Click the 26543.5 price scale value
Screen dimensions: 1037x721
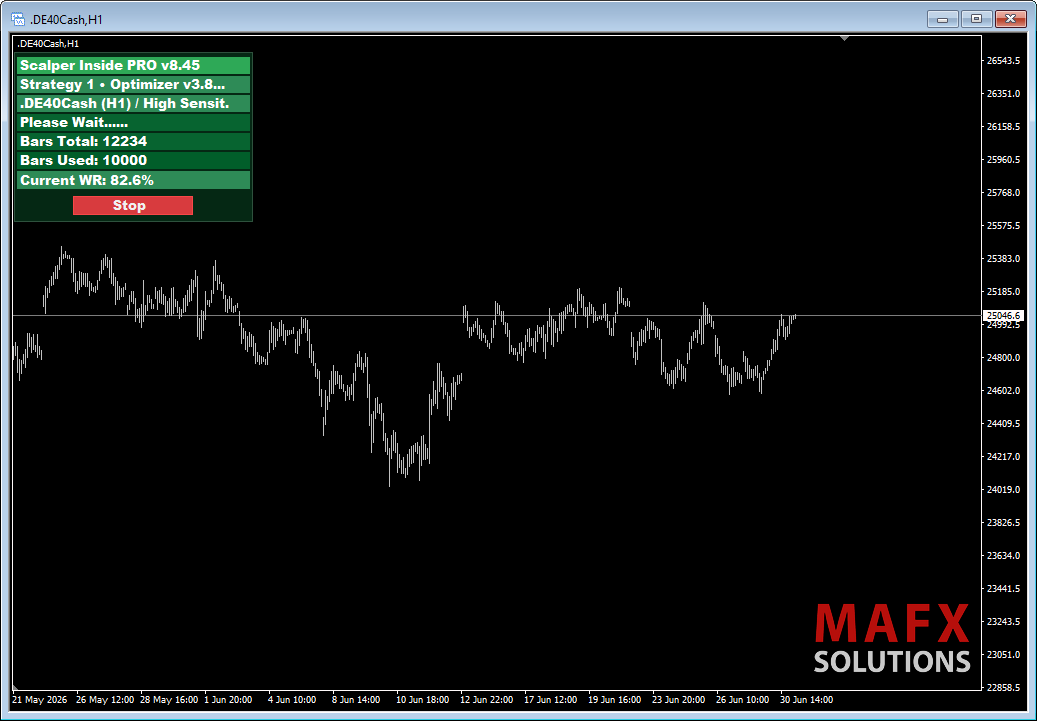pos(1003,61)
